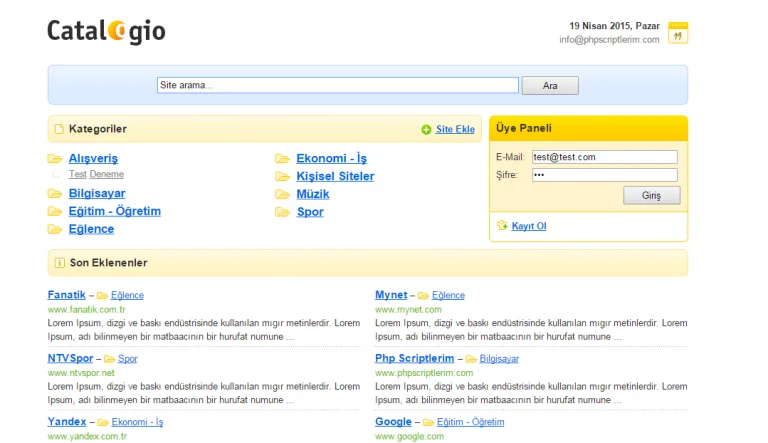This screenshot has height=443, width=768.
Task: Open the Ekonomi - İş category
Action: (x=332, y=159)
